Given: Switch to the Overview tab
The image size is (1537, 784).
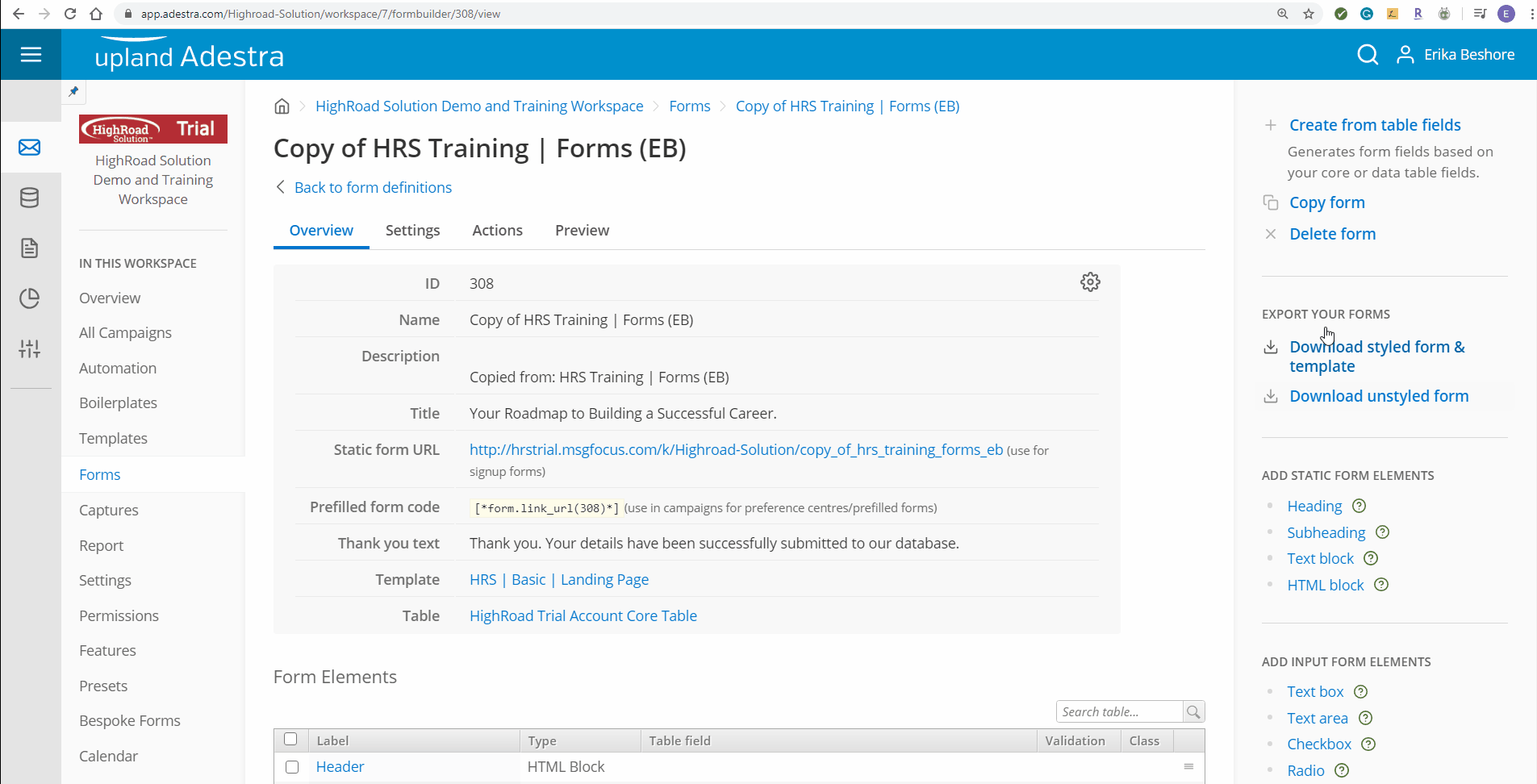Looking at the screenshot, I should pyautogui.click(x=321, y=231).
